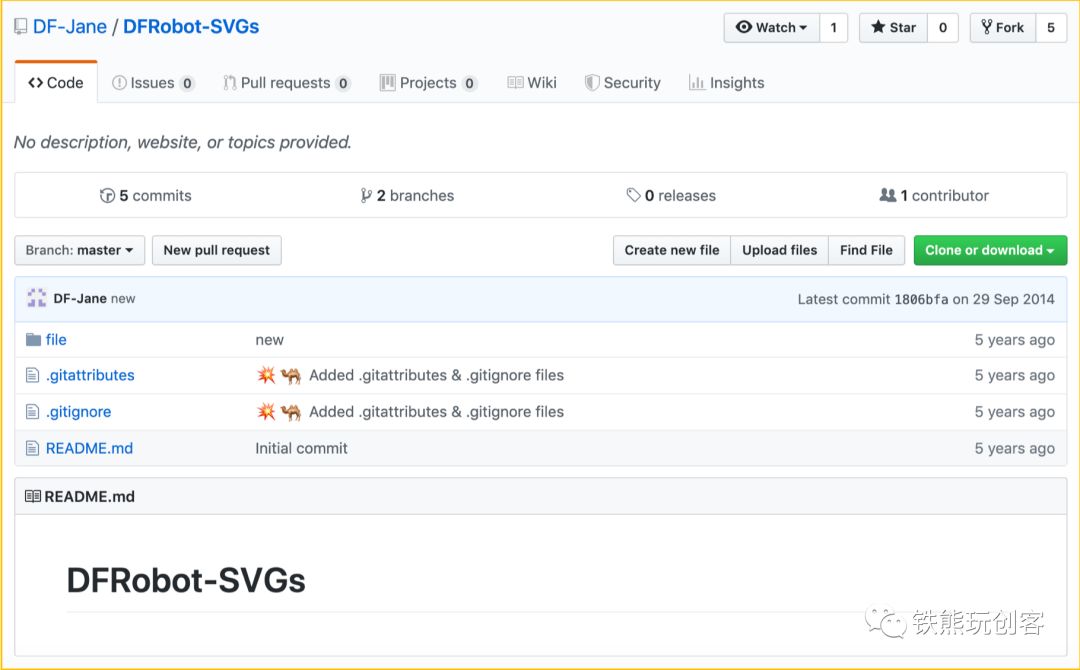1080x670 pixels.
Task: Go to the Security tab
Action: [x=623, y=83]
